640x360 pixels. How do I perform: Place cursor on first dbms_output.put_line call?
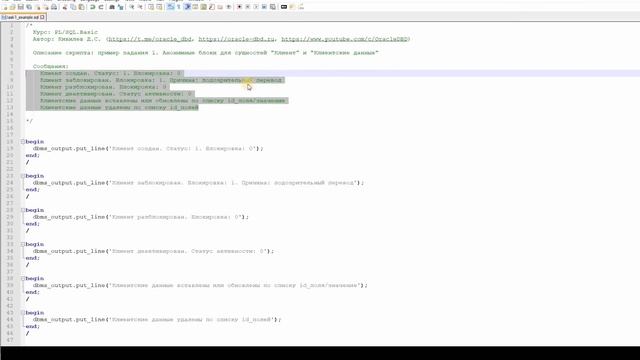click(x=69, y=149)
